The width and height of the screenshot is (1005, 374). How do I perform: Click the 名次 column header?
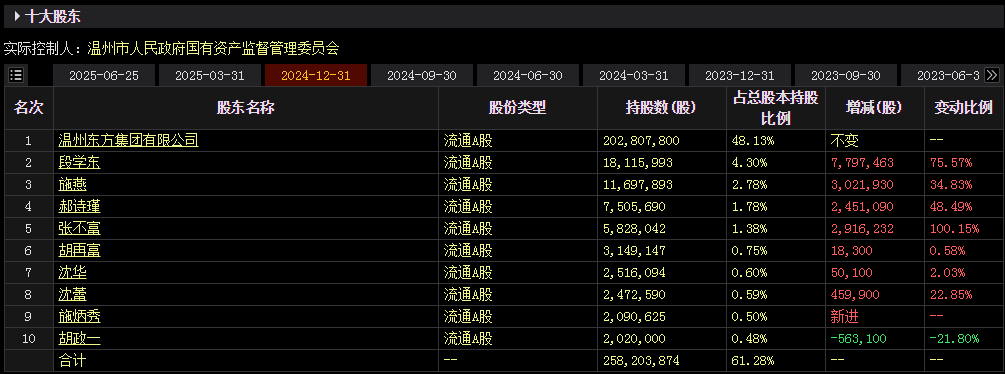[x=29, y=108]
